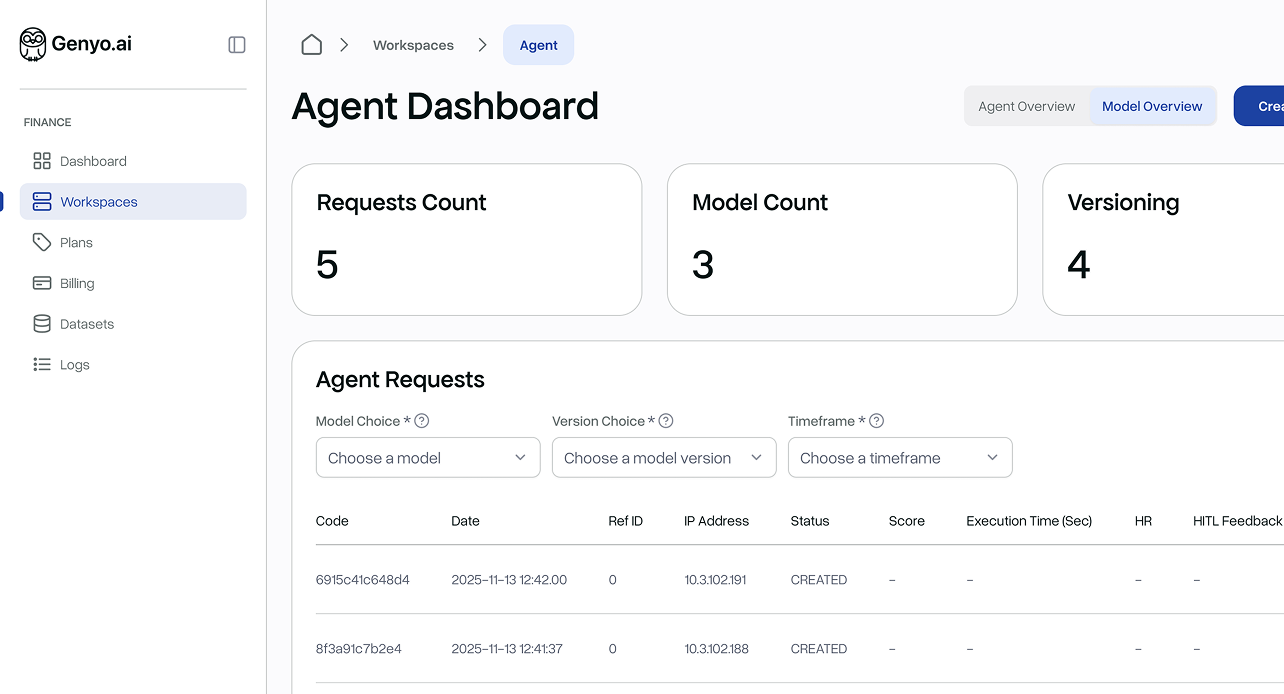
Task: Click the Timeframe help icon
Action: point(877,421)
